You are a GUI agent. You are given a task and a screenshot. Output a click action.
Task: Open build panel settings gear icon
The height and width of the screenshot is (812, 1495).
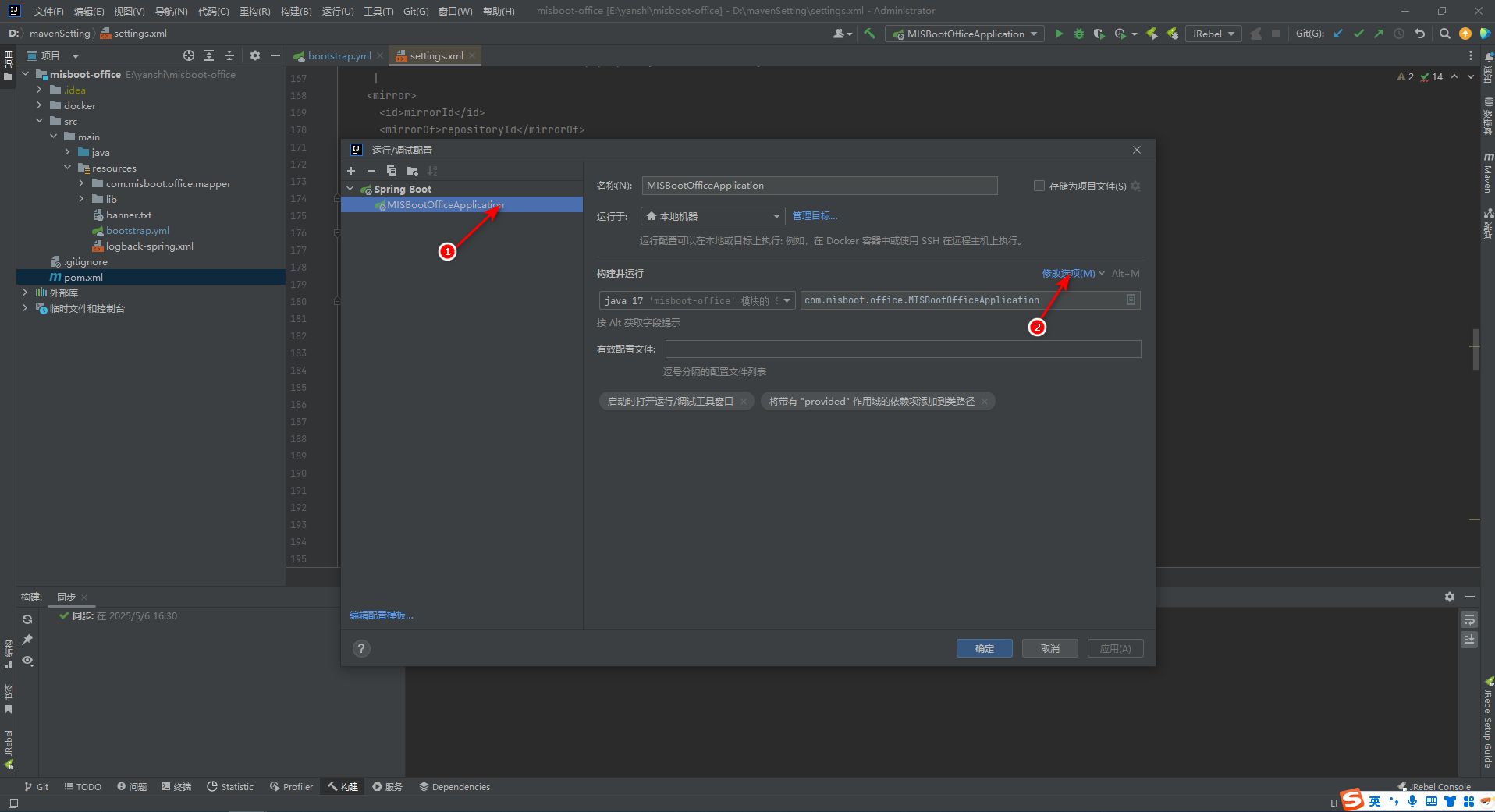[1450, 597]
